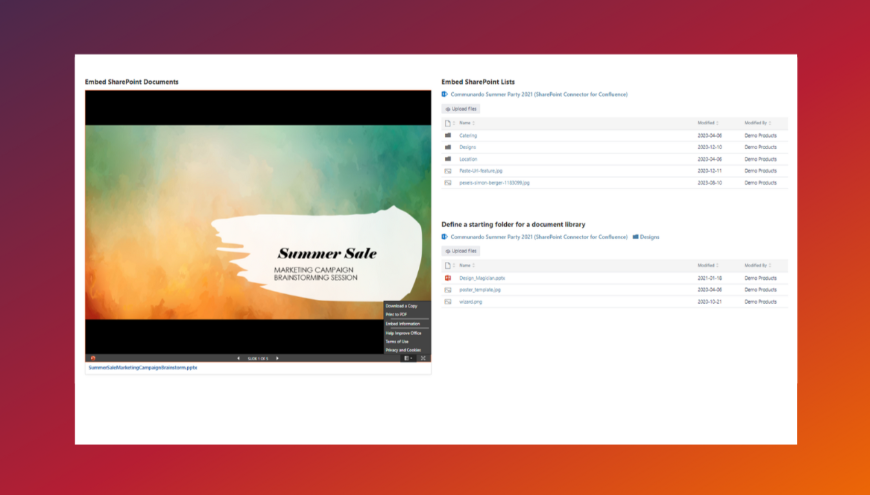The height and width of the screenshot is (495, 870).
Task: Click Catering row date 2023-04-06
Action: pyautogui.click(x=710, y=135)
